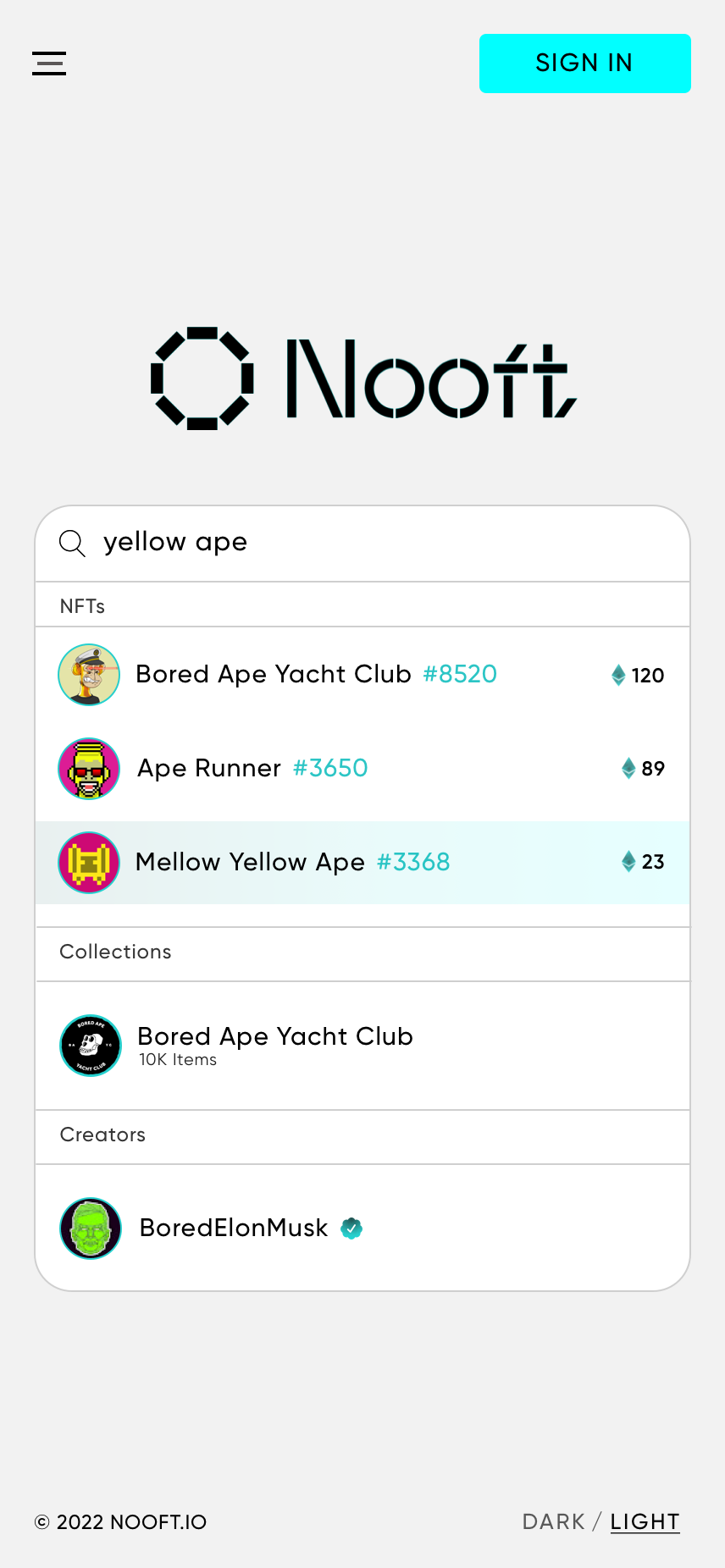Screen dimensions: 725x1568
Task: Click Mellow Yellow Ape avatar icon
Action: (89, 863)
